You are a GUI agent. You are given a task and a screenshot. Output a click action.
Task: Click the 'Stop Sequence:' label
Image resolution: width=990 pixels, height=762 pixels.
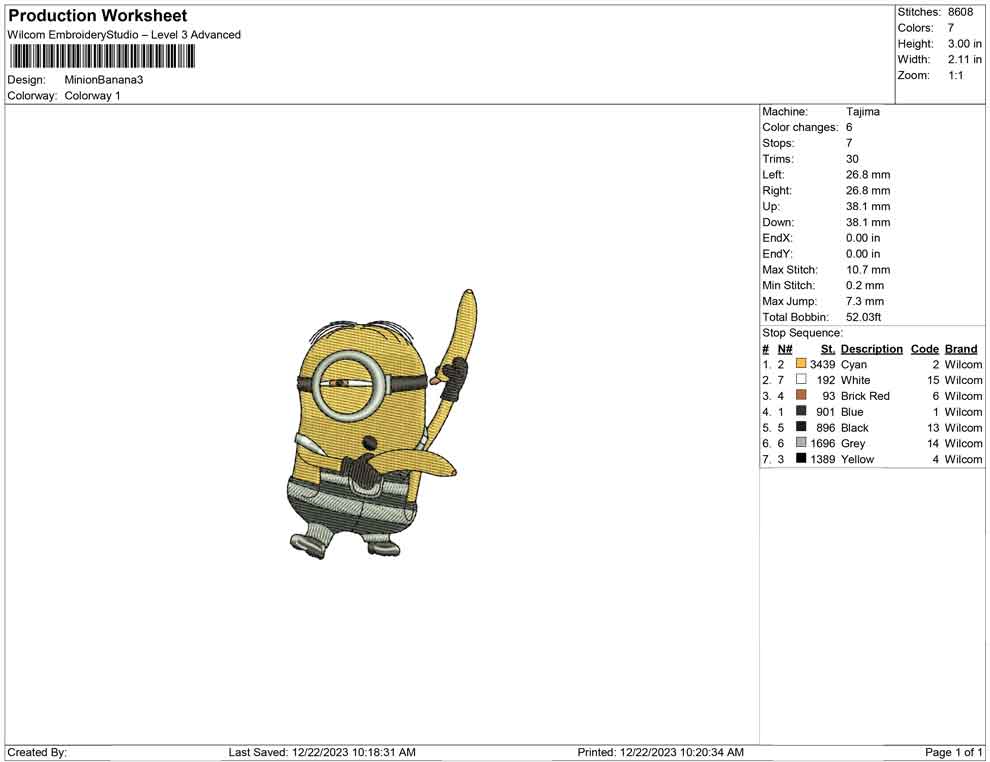[x=802, y=333]
